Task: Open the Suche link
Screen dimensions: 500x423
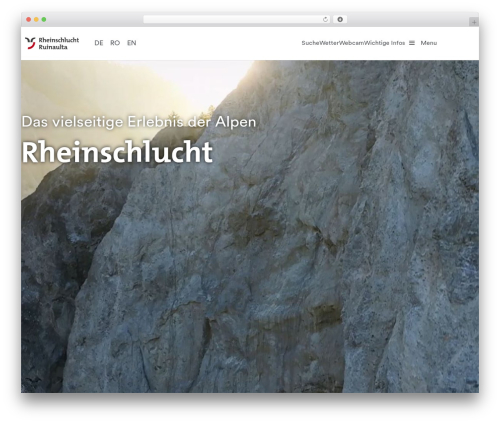Action: point(310,43)
